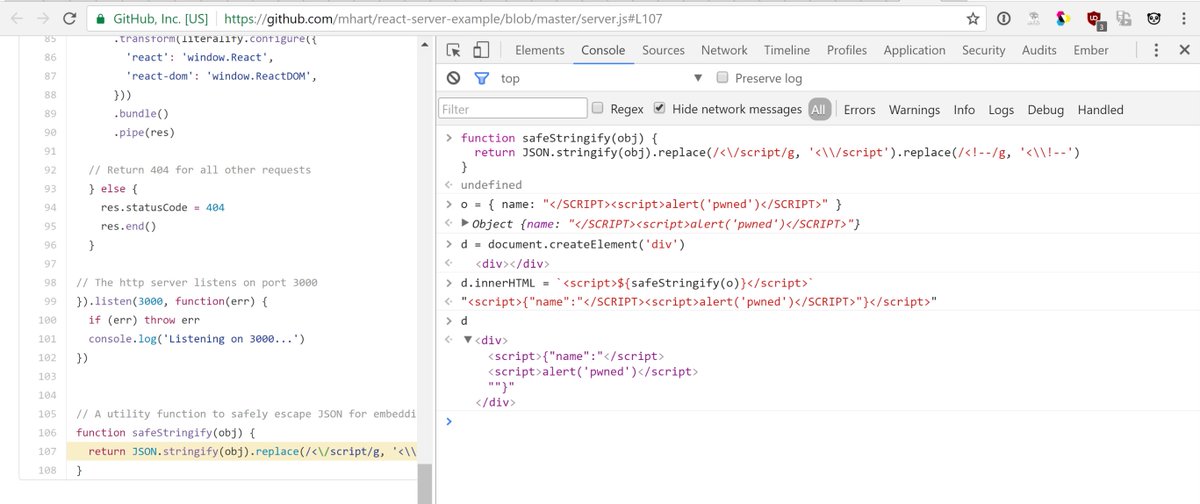Image resolution: width=1200 pixels, height=504 pixels.
Task: Filter console by Logs
Action: pyautogui.click(x=1001, y=110)
